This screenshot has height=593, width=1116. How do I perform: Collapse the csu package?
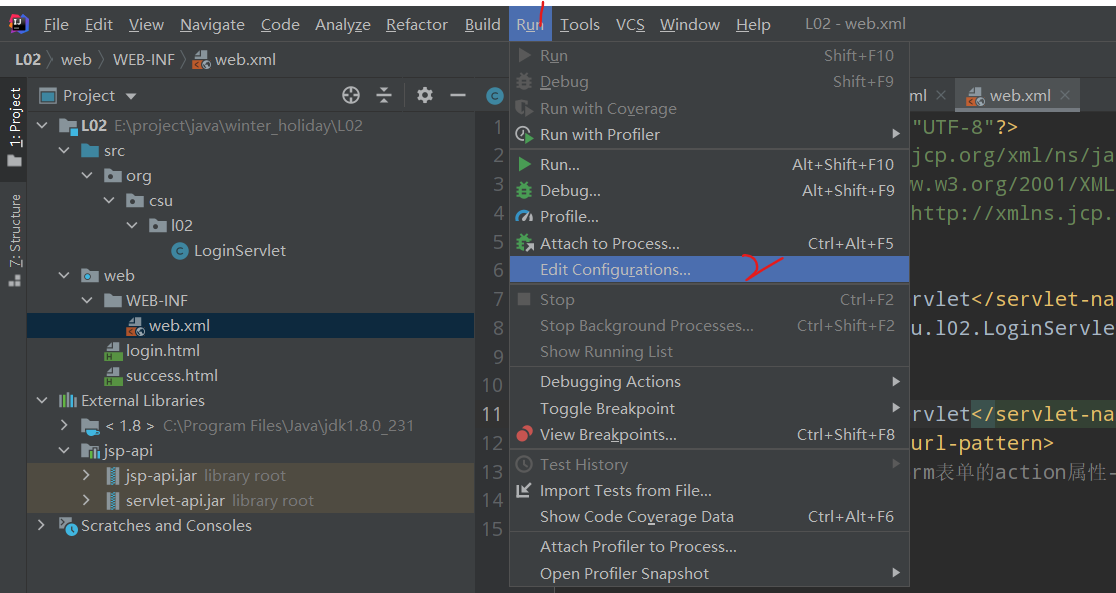point(109,201)
